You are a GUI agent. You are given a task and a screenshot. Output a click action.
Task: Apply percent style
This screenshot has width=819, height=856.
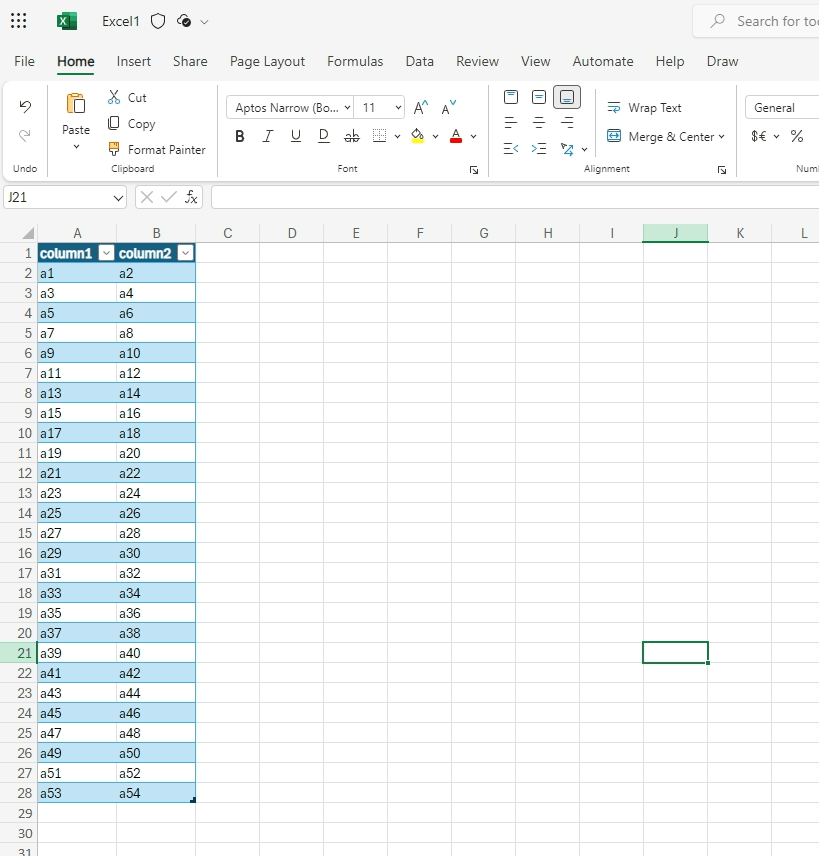[797, 136]
